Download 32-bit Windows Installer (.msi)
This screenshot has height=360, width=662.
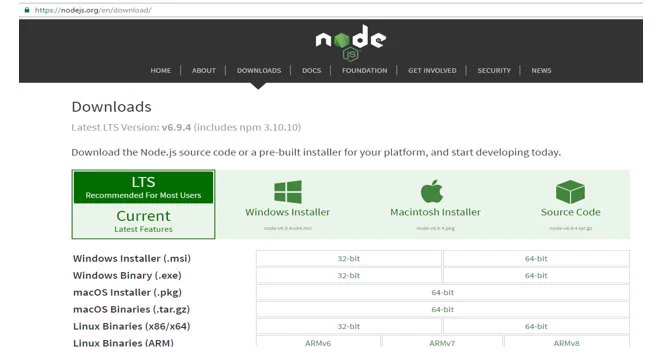point(349,259)
